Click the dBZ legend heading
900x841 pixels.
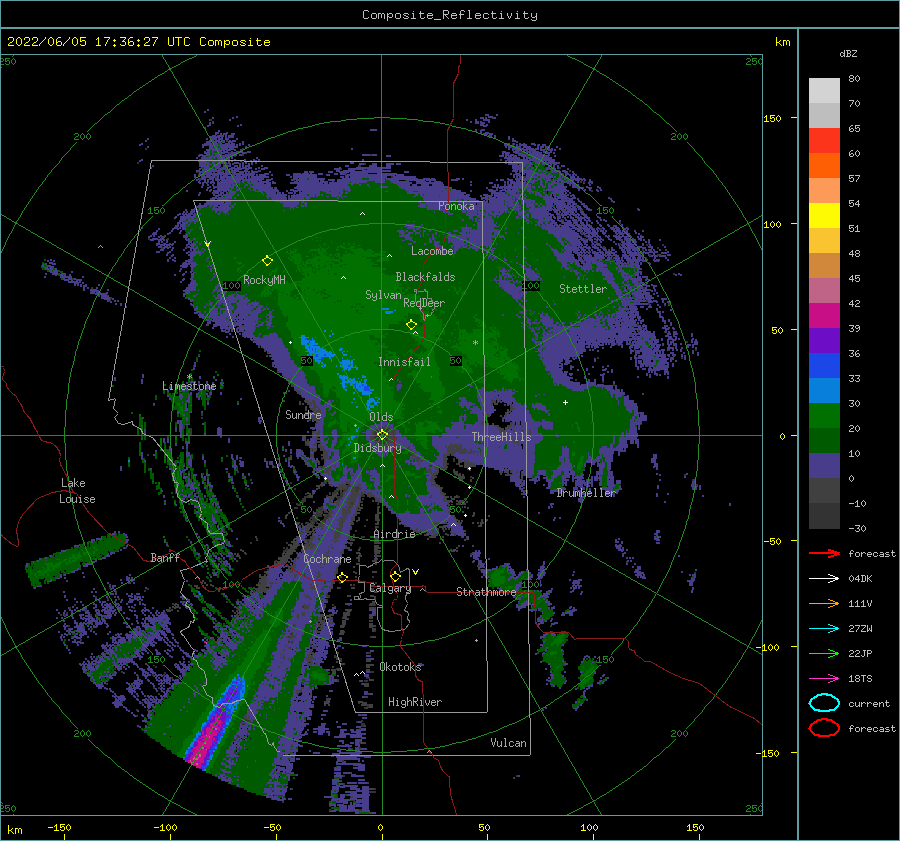point(848,53)
